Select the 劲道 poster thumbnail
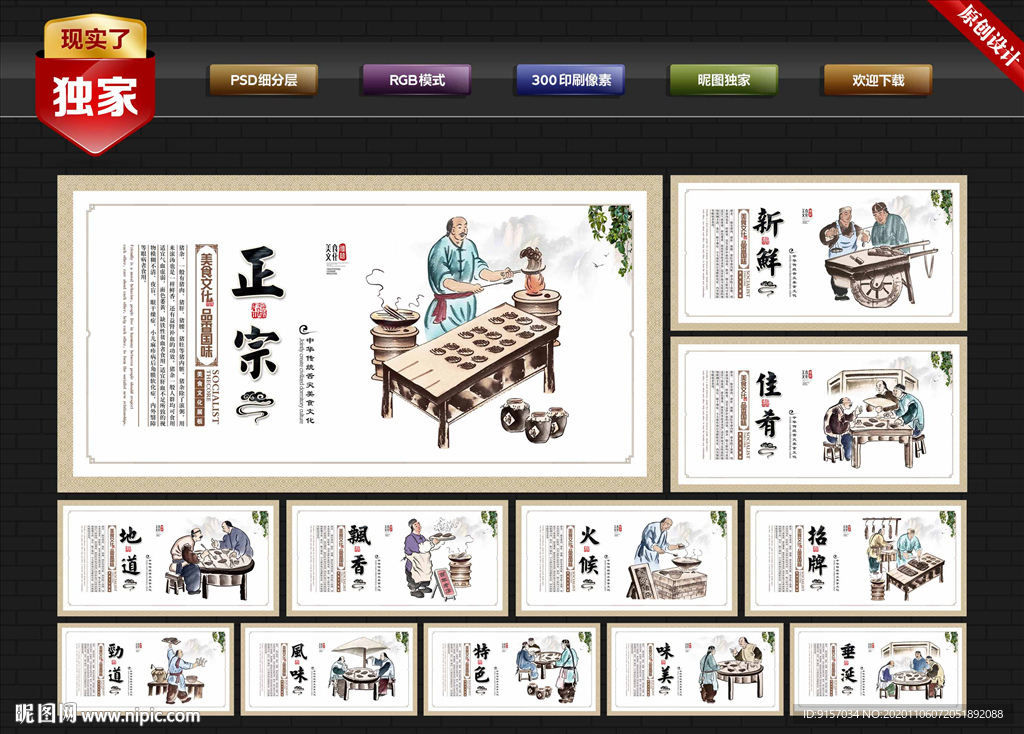Image resolution: width=1024 pixels, height=734 pixels. [146, 669]
